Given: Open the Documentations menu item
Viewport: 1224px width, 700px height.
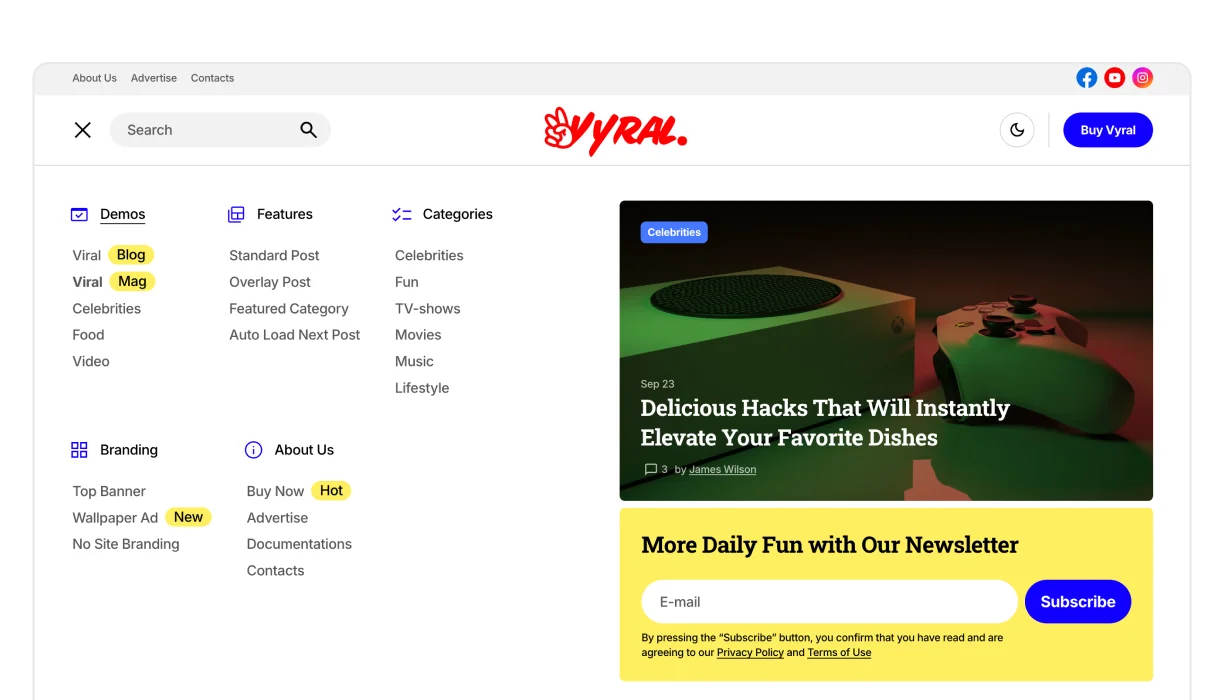Looking at the screenshot, I should (299, 544).
